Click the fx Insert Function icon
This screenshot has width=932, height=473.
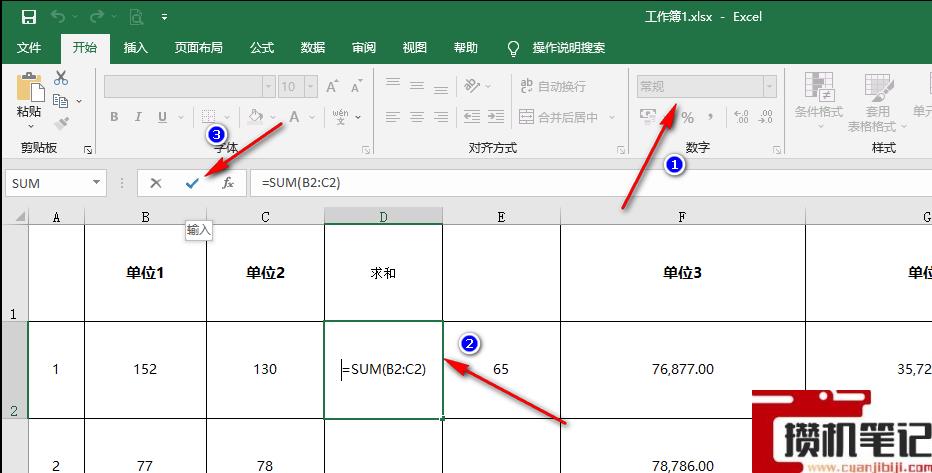click(228, 183)
